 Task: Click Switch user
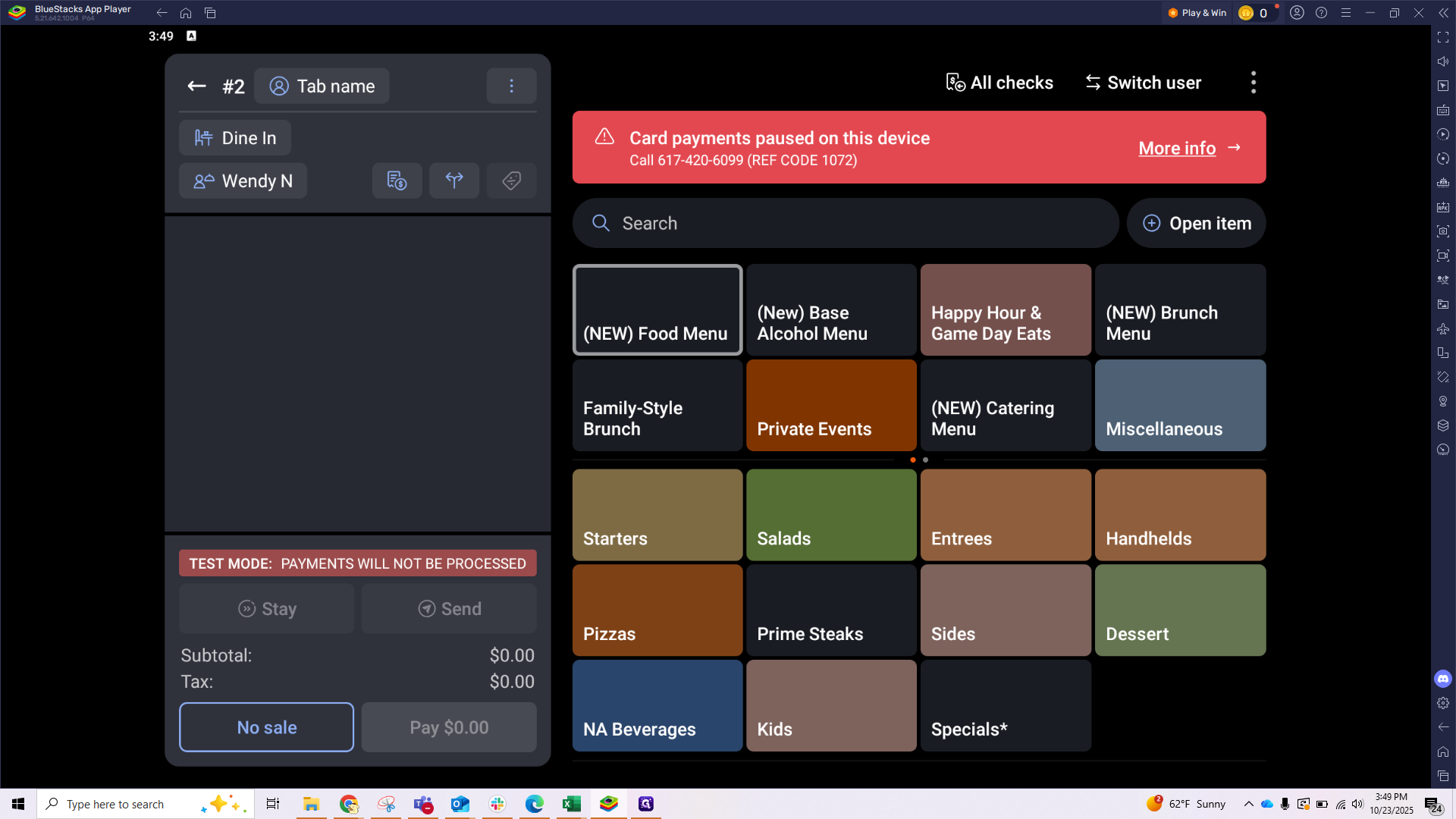[x=1143, y=83]
